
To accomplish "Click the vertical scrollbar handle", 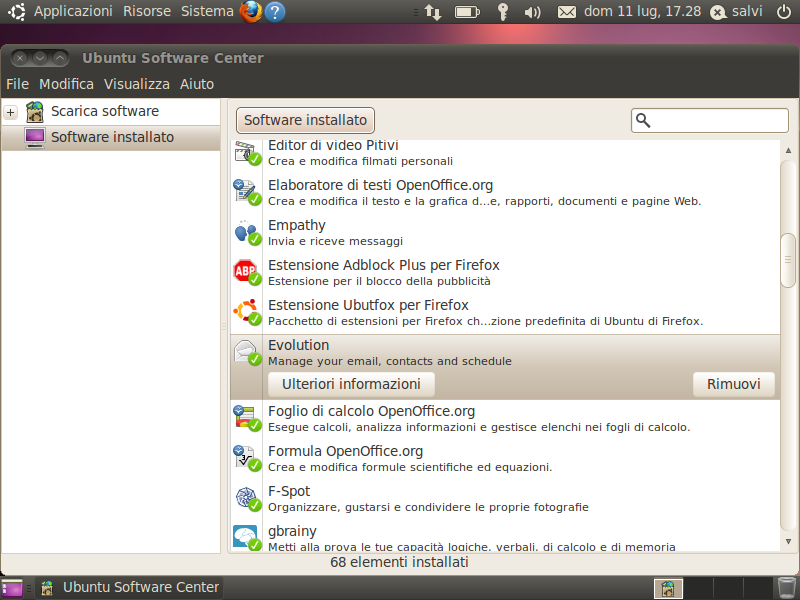I will pos(788,260).
